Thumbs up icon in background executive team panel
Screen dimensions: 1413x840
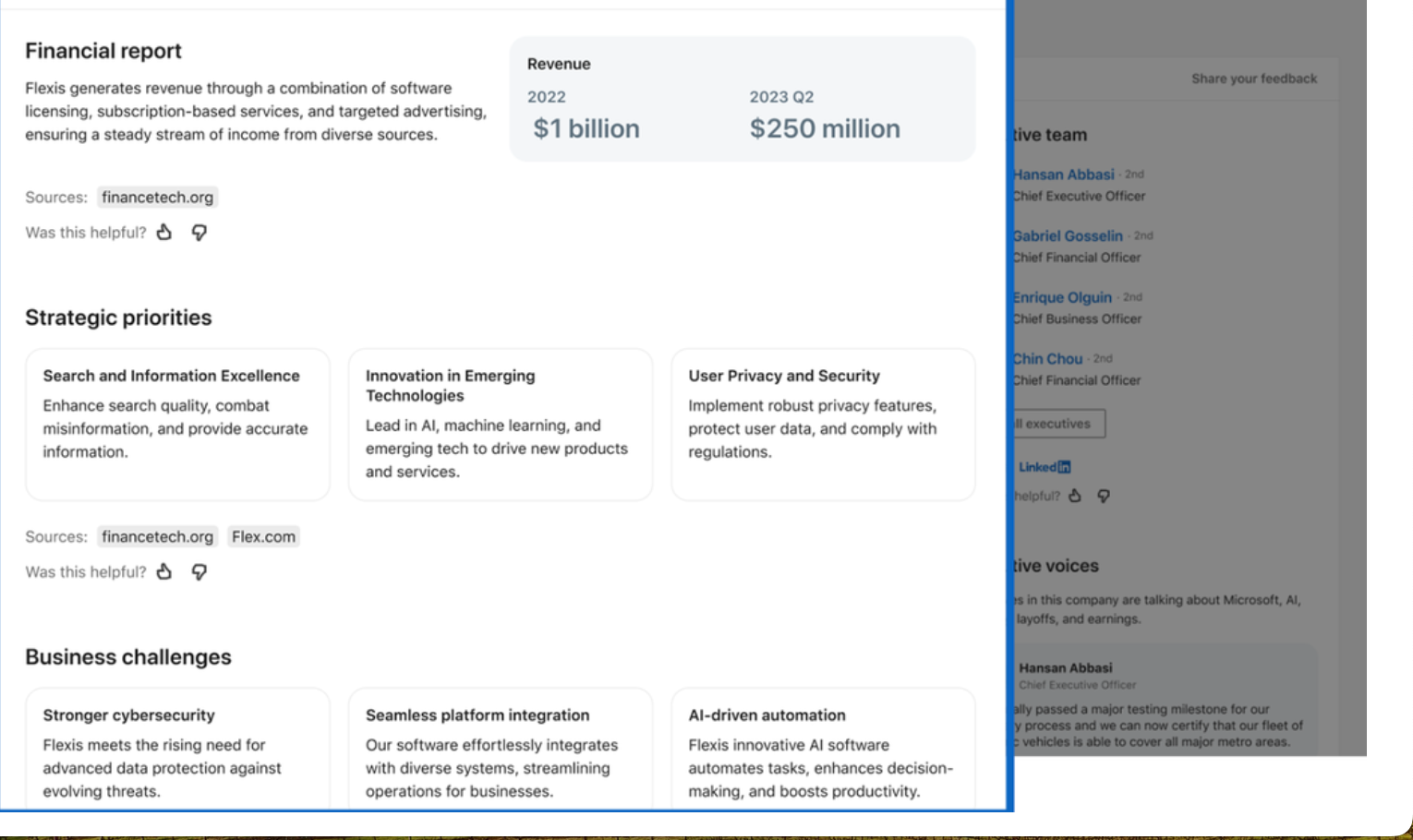(x=1075, y=496)
